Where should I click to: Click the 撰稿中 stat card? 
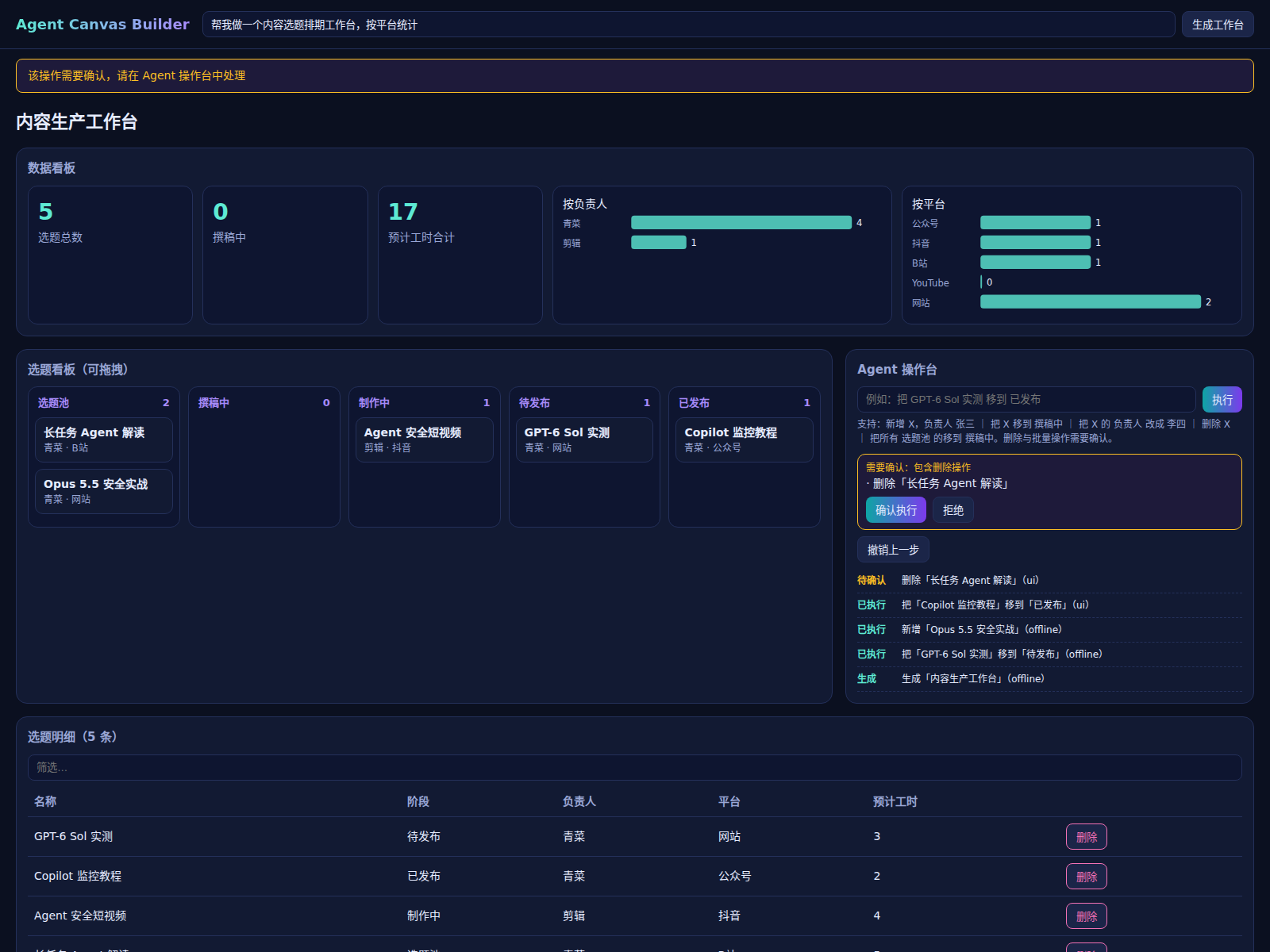tap(285, 255)
